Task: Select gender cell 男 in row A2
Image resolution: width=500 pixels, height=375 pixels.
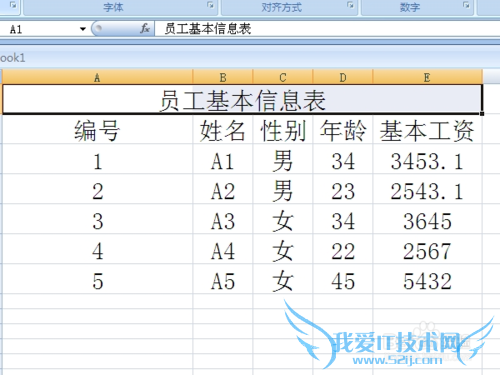Action: (283, 189)
